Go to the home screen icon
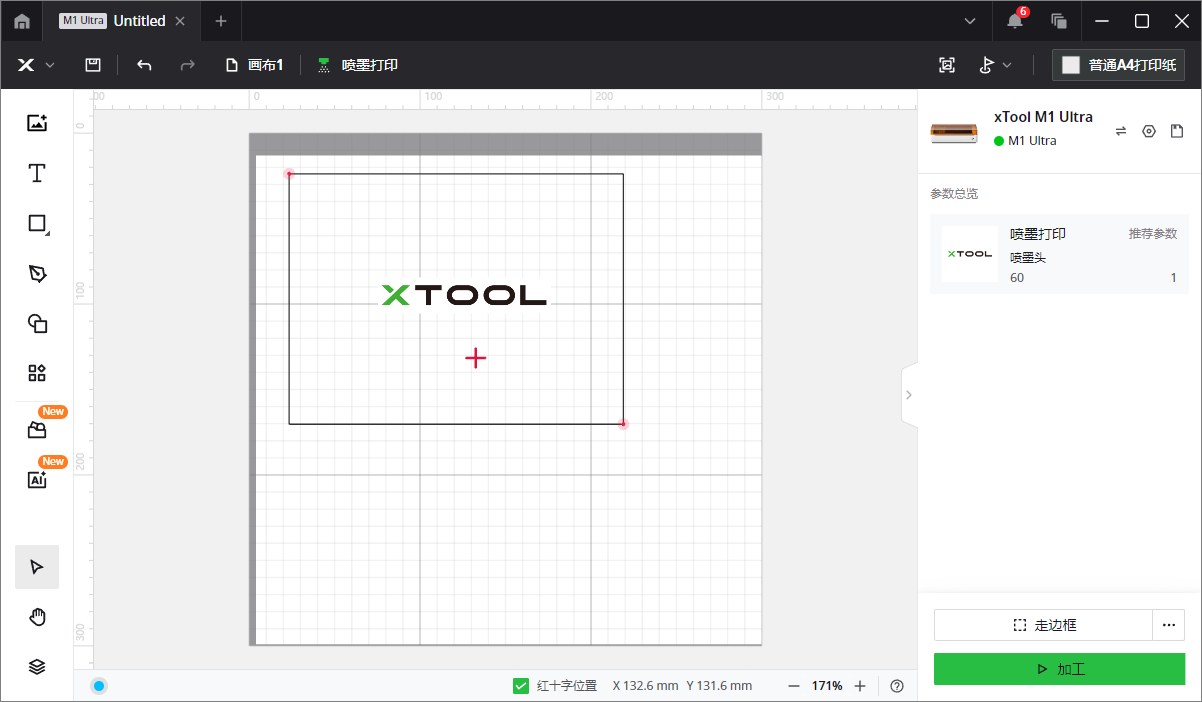 click(x=22, y=21)
